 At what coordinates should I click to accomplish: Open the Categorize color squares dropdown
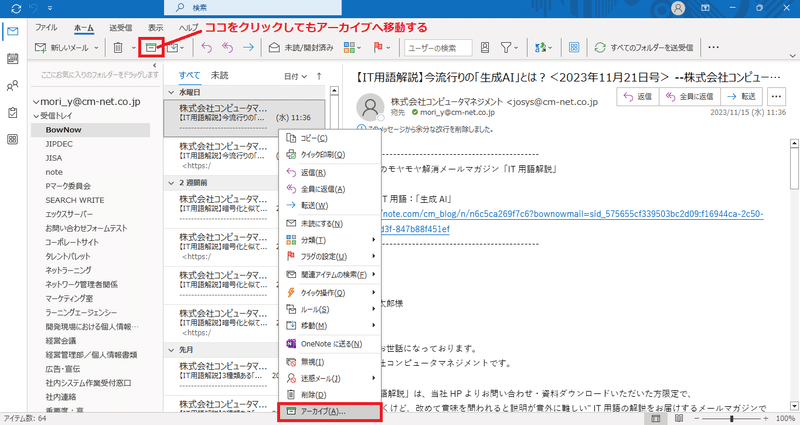pos(352,47)
